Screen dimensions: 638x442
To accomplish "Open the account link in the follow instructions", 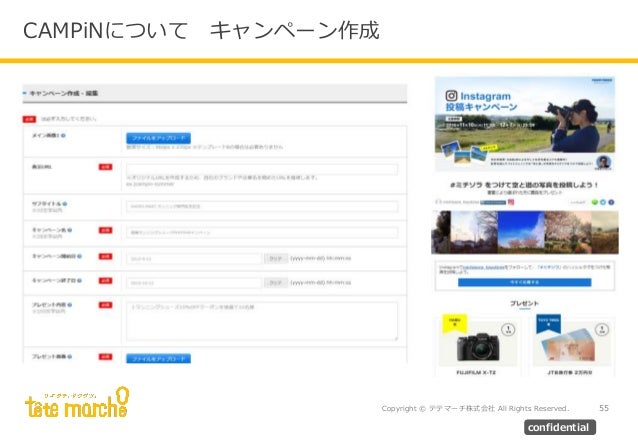I will 485,267.
